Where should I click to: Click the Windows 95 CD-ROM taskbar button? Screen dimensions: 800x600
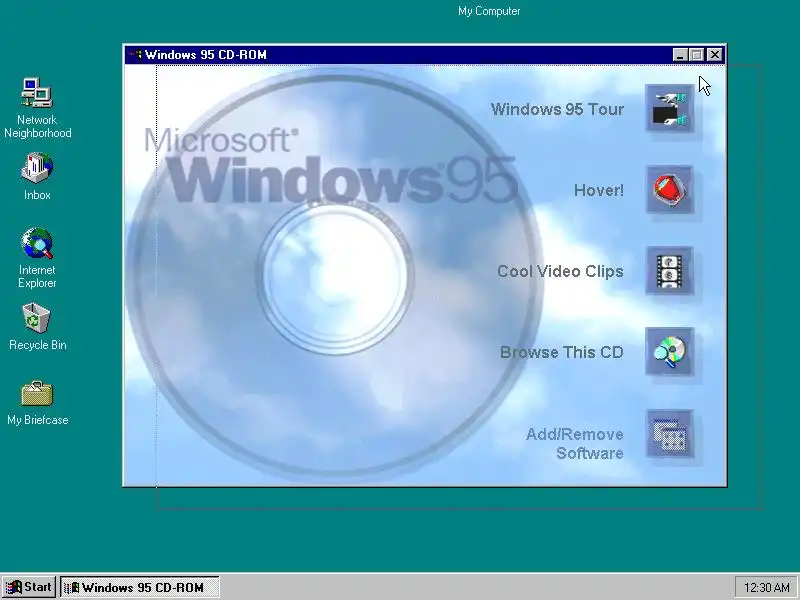point(140,587)
